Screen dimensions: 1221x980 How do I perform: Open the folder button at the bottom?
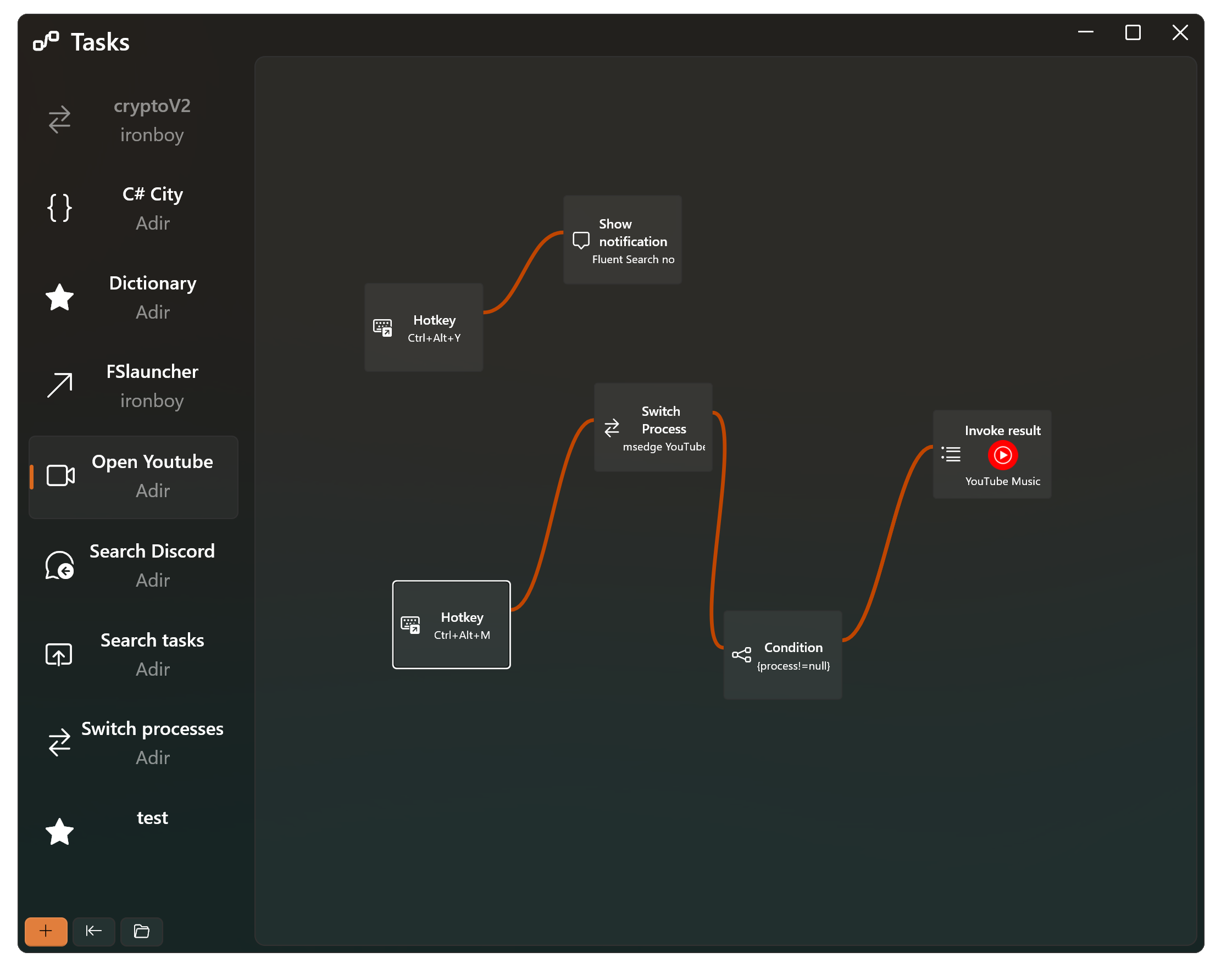(141, 931)
